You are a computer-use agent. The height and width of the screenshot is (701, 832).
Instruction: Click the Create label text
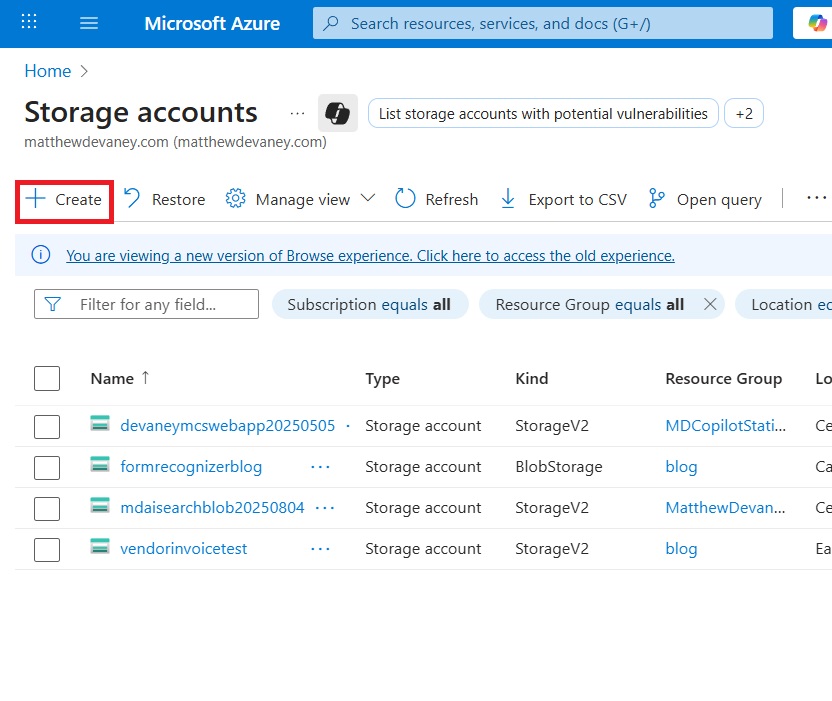[x=79, y=200]
